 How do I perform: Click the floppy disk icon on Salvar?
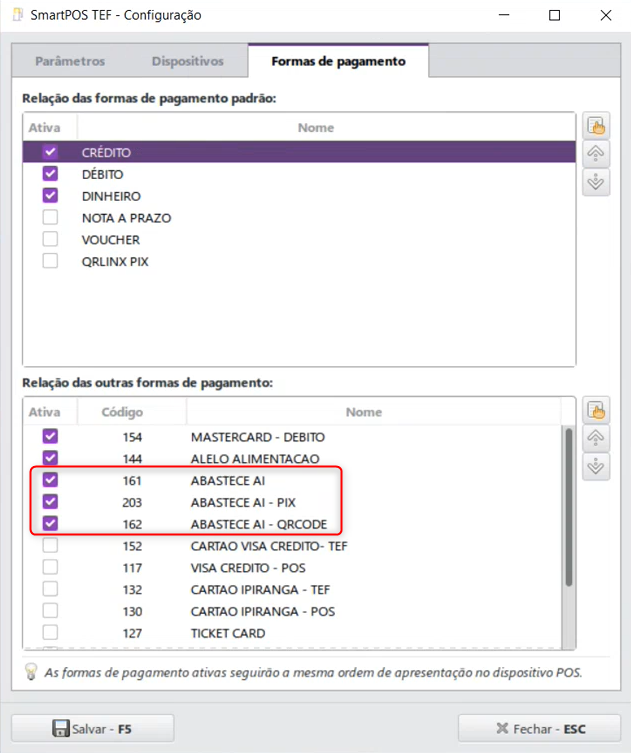click(x=60, y=729)
